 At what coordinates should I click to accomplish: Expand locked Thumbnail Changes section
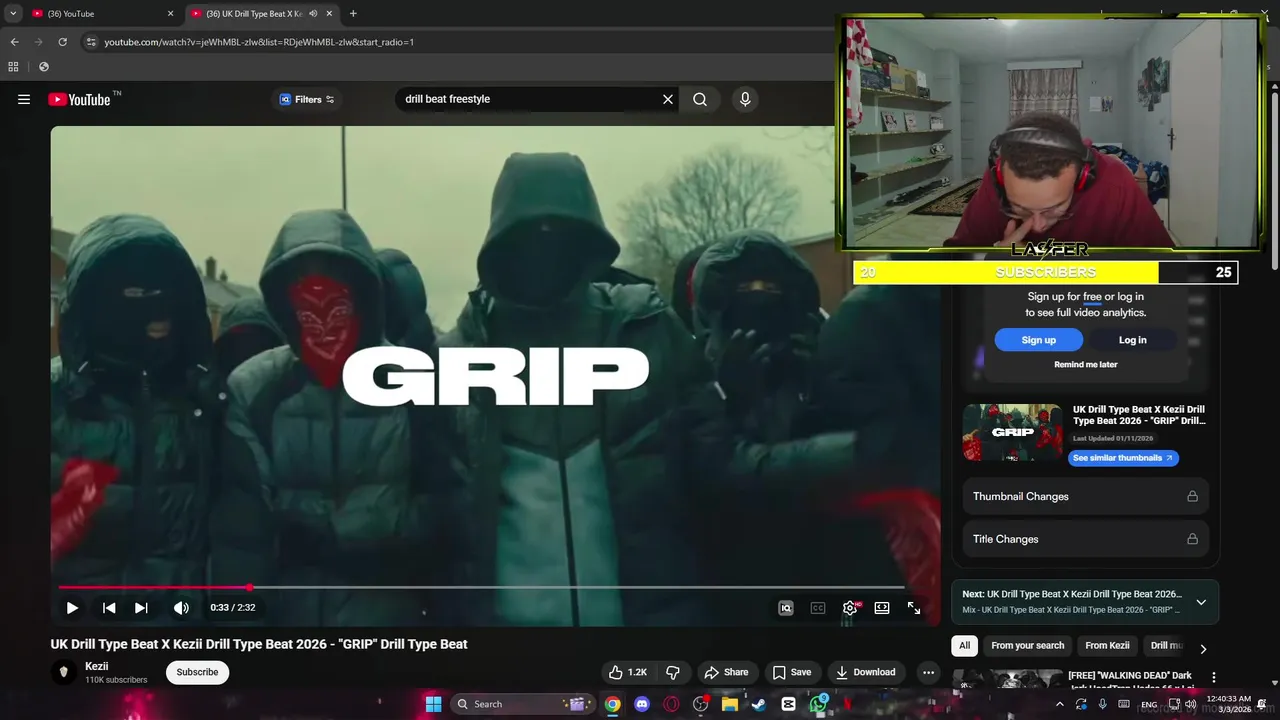[x=1085, y=496]
